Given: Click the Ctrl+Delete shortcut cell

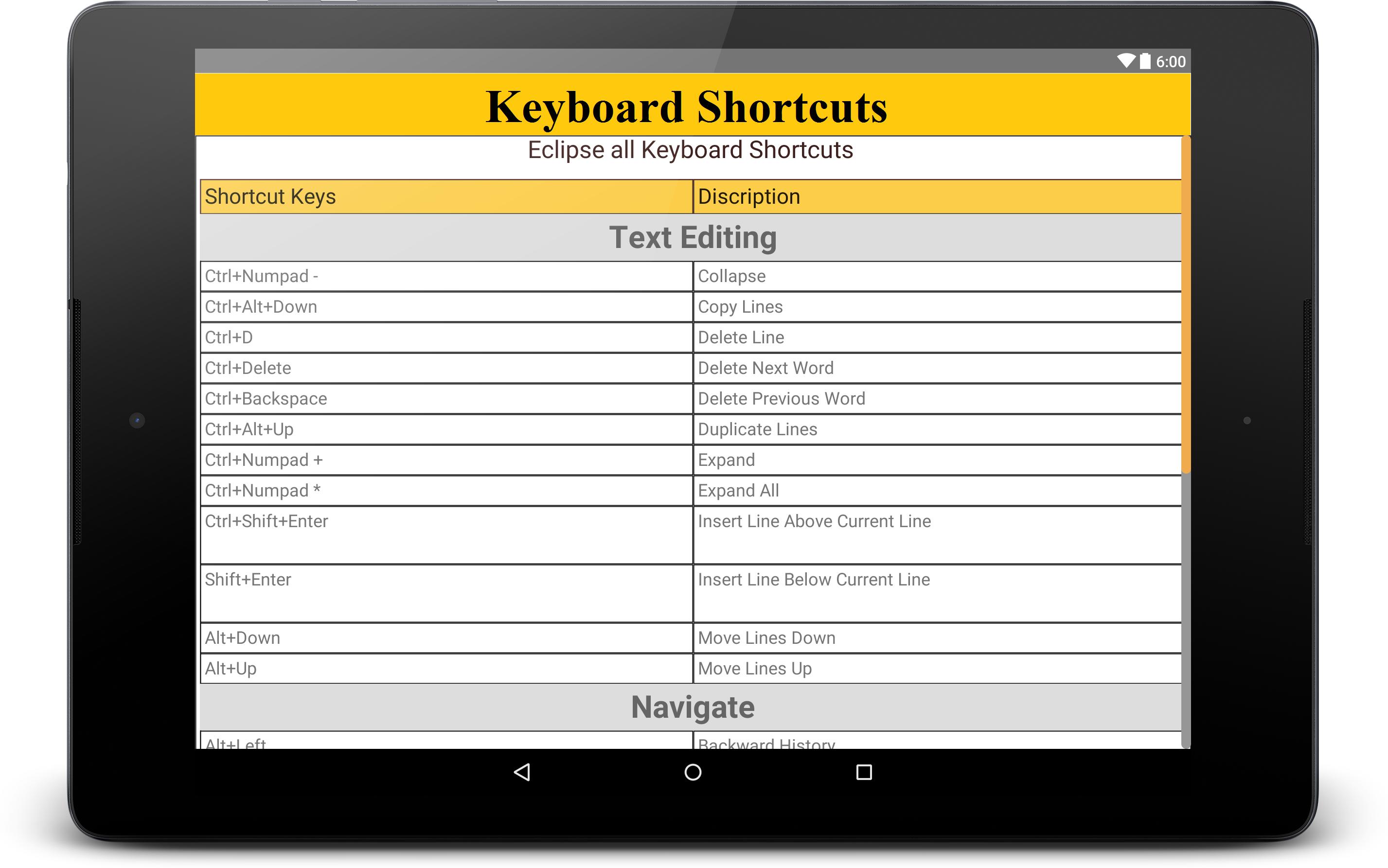Looking at the screenshot, I should point(446,368).
